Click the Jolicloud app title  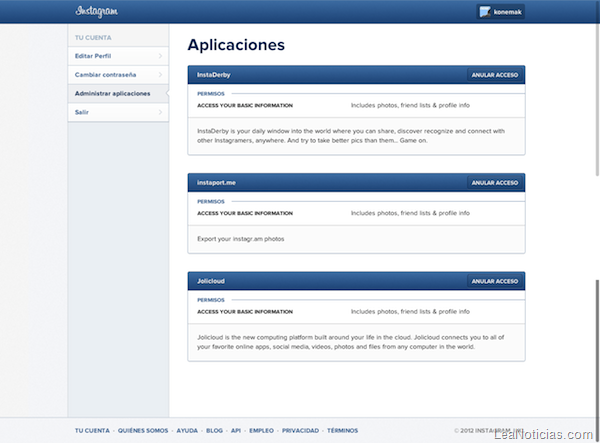(211, 281)
